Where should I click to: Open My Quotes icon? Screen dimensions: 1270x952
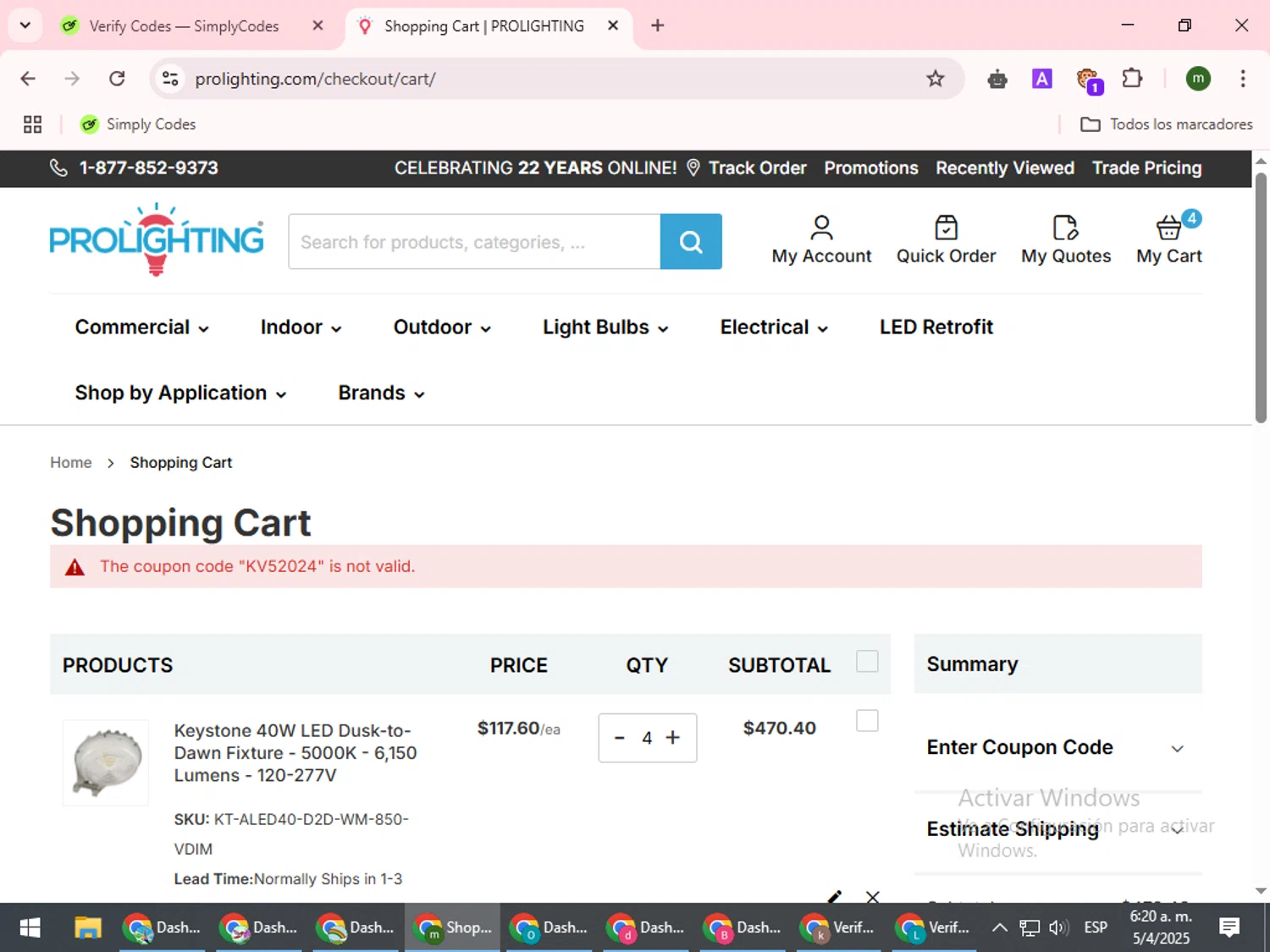click(1065, 228)
